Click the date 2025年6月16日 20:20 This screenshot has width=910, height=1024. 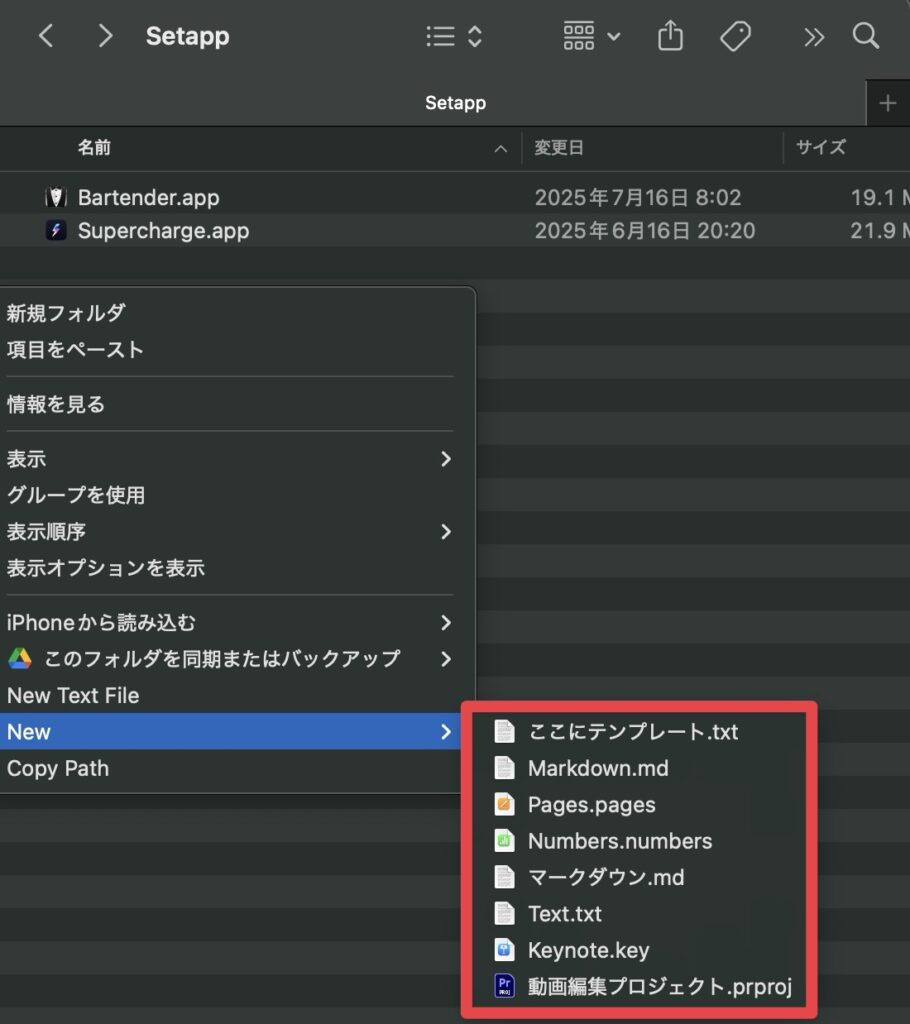(x=645, y=231)
